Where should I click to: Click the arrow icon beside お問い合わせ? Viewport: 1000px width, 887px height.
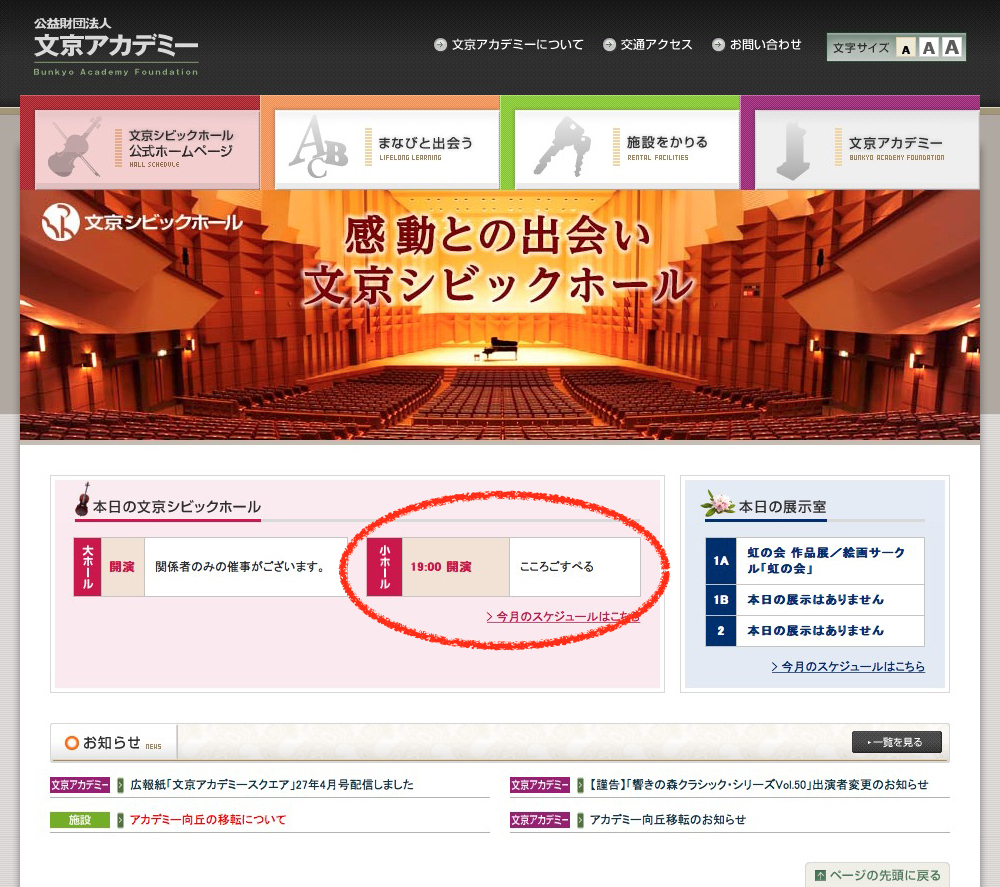tap(718, 45)
